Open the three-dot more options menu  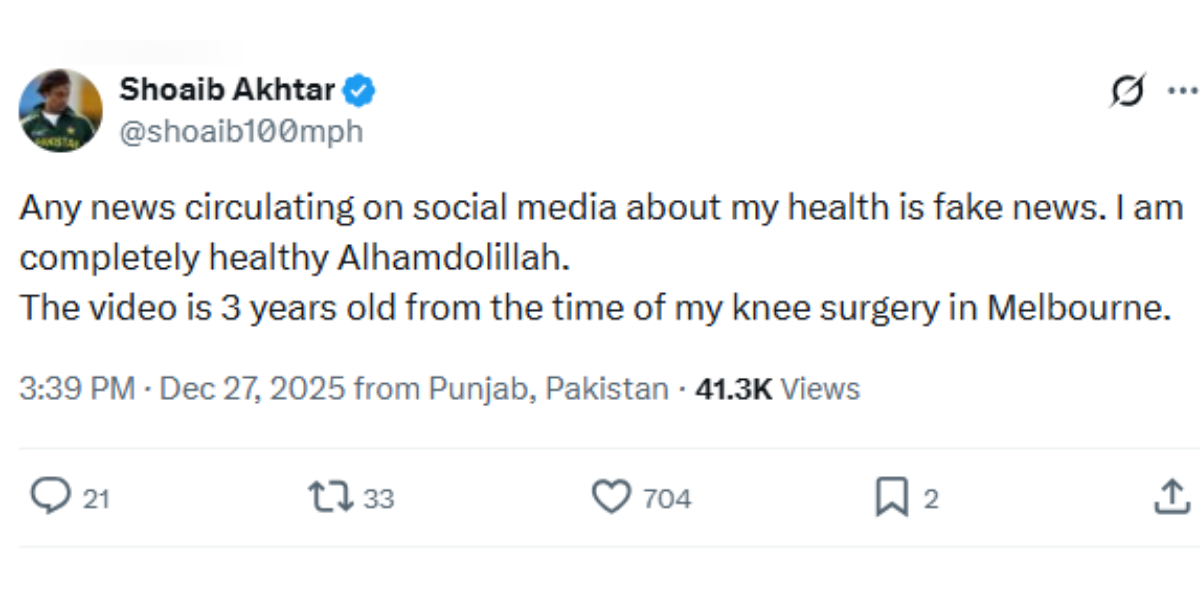tap(1182, 90)
